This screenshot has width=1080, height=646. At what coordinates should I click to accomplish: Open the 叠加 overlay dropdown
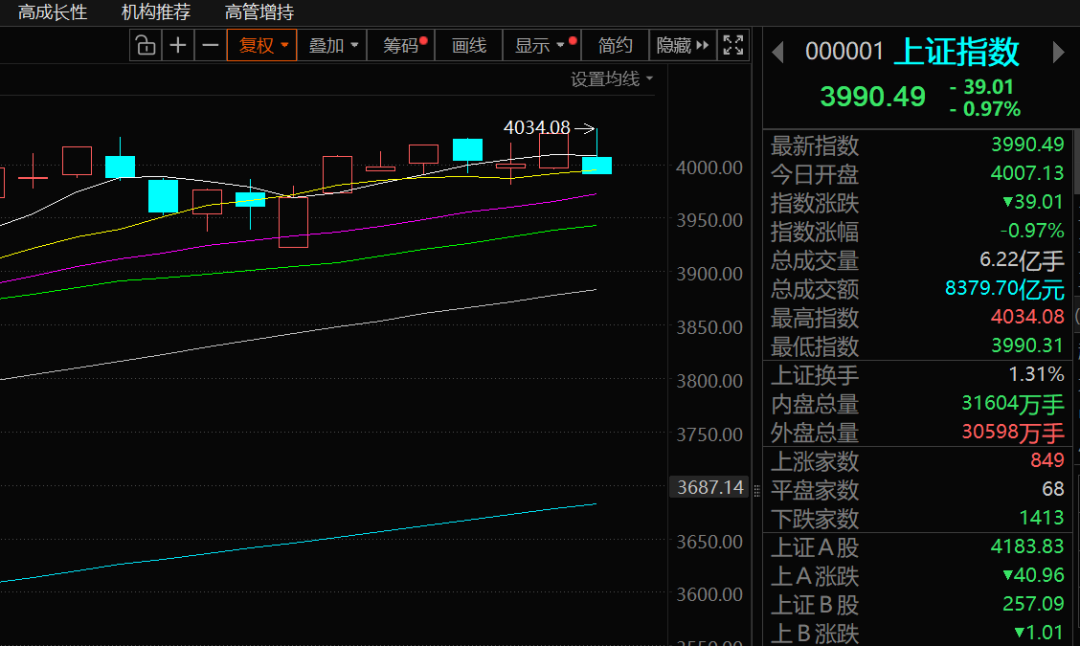point(333,45)
